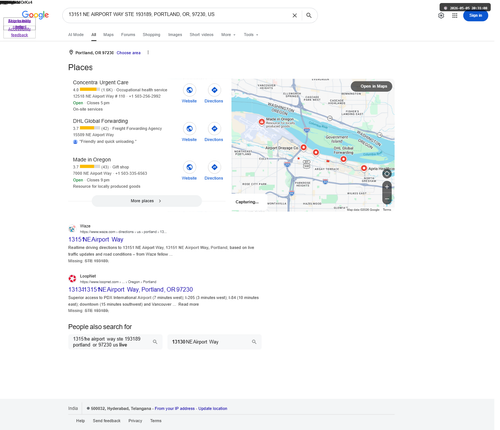This screenshot has height=430, width=500.
Task: Zoom out the map with minus button
Action: point(387,199)
